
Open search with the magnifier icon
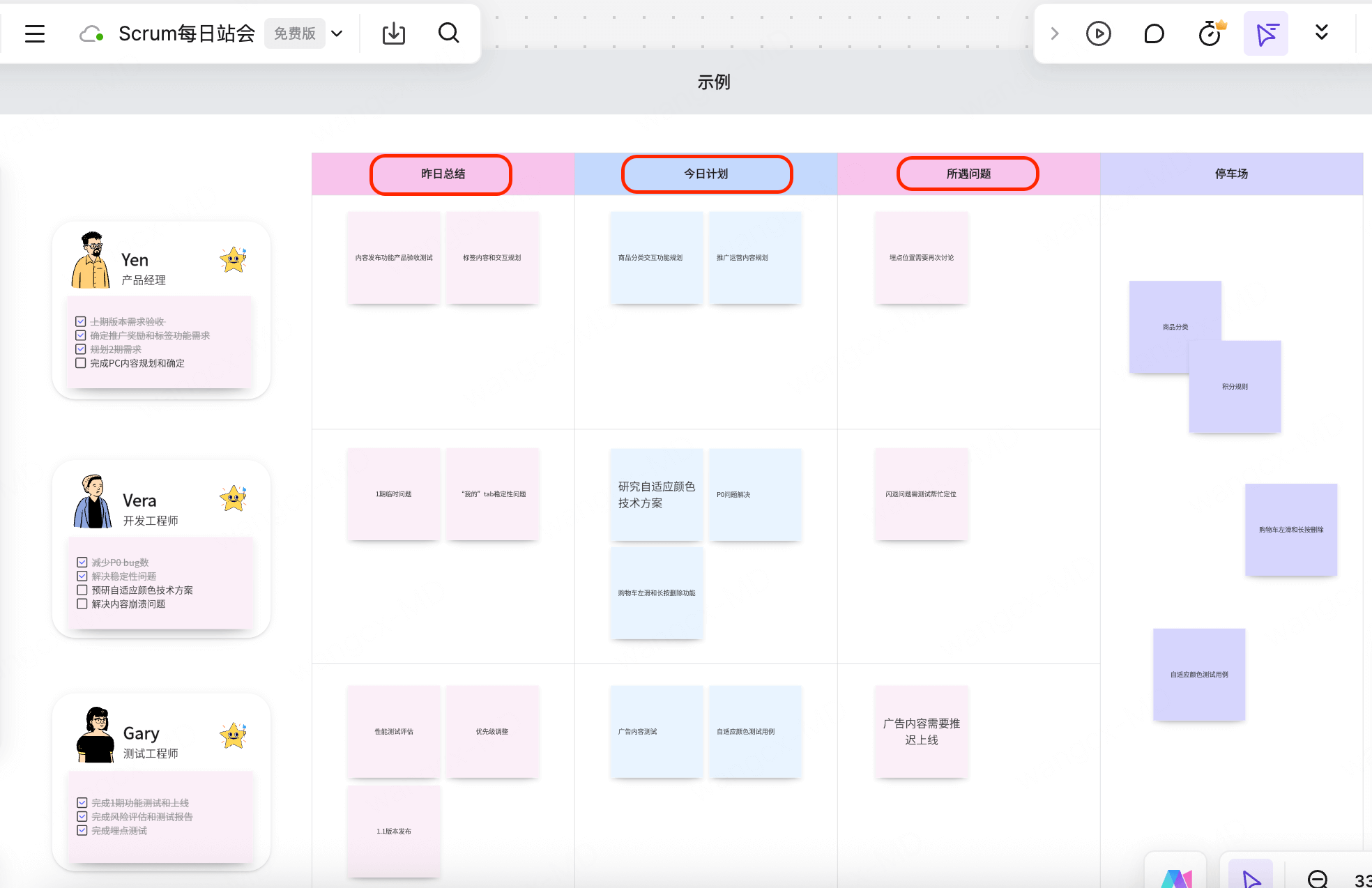(448, 33)
